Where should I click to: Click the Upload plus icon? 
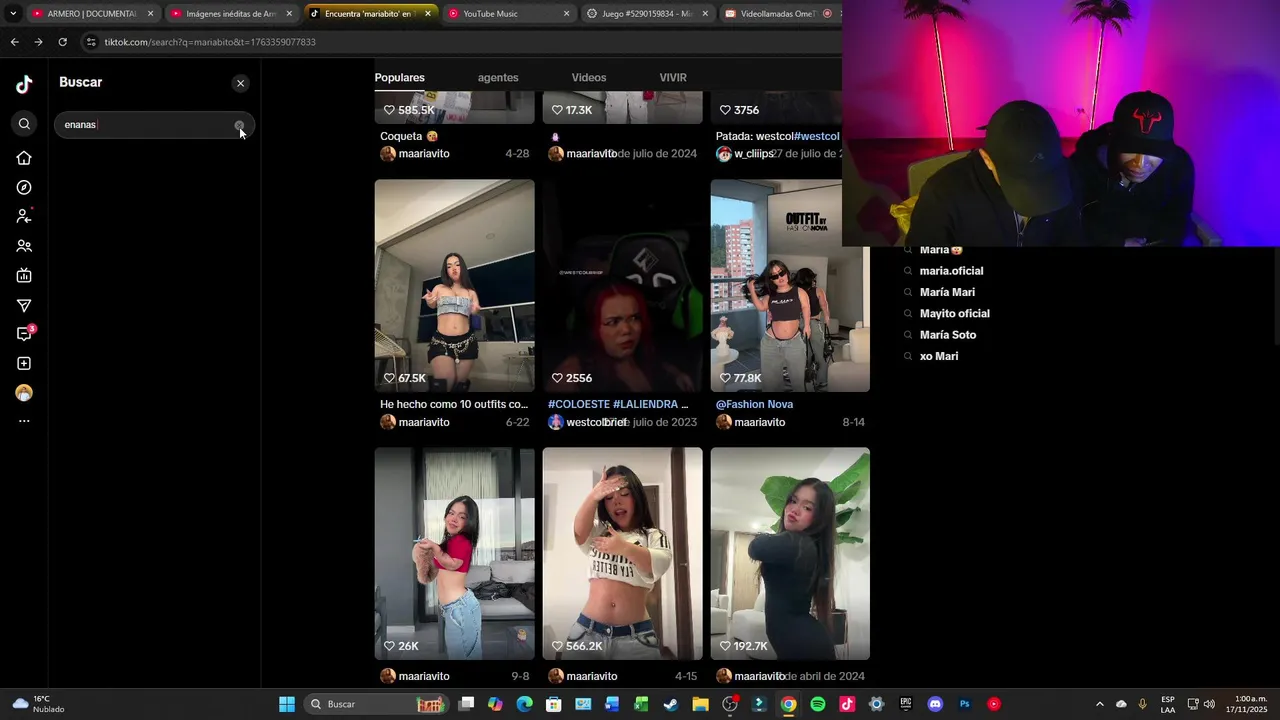pyautogui.click(x=24, y=364)
